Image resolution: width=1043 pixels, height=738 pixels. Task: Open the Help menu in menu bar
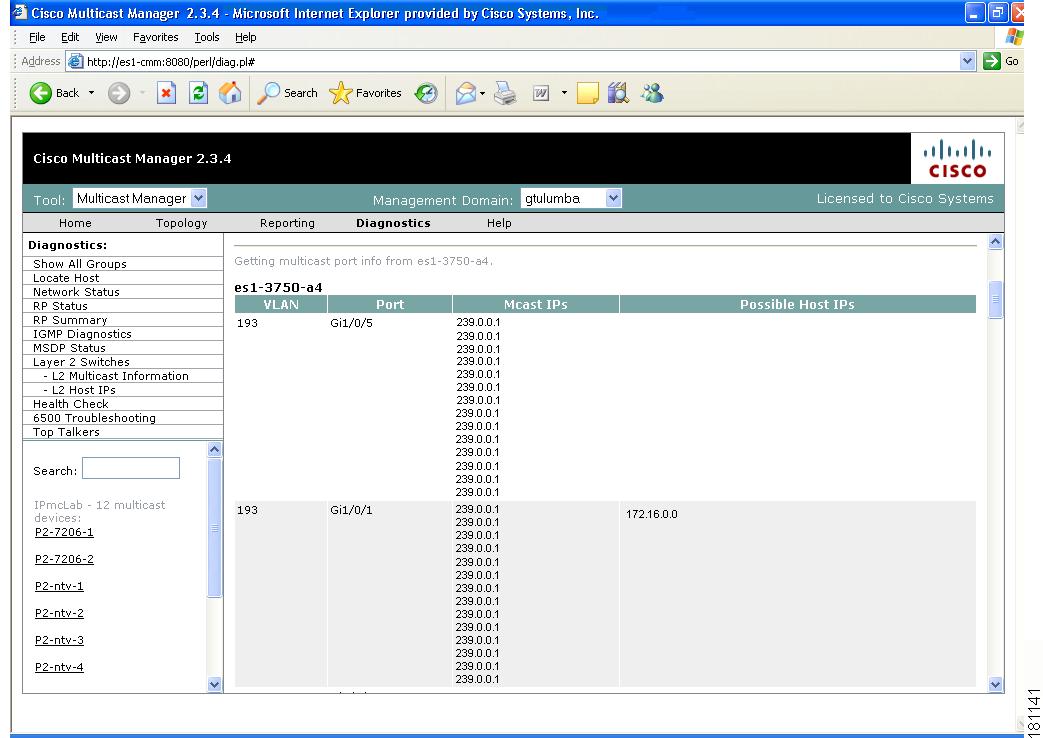coord(245,37)
